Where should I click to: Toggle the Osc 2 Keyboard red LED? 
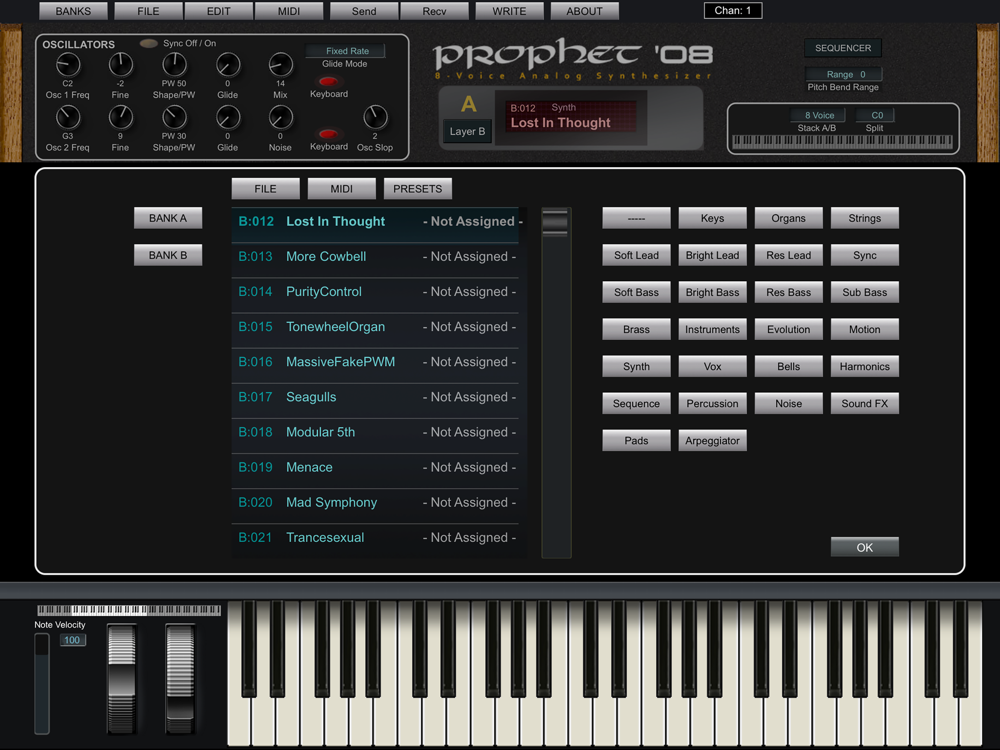pos(328,134)
